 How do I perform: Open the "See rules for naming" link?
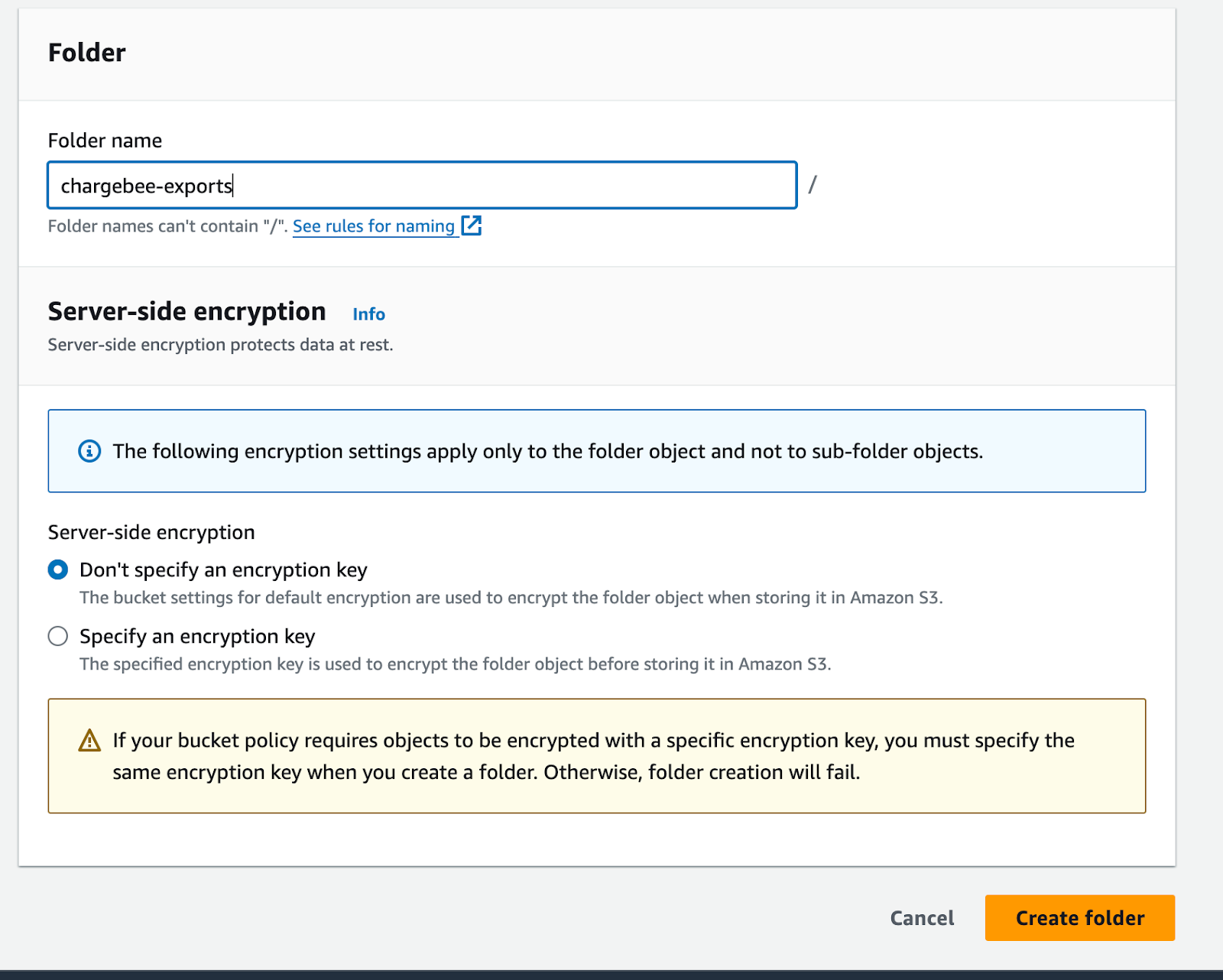coord(374,226)
